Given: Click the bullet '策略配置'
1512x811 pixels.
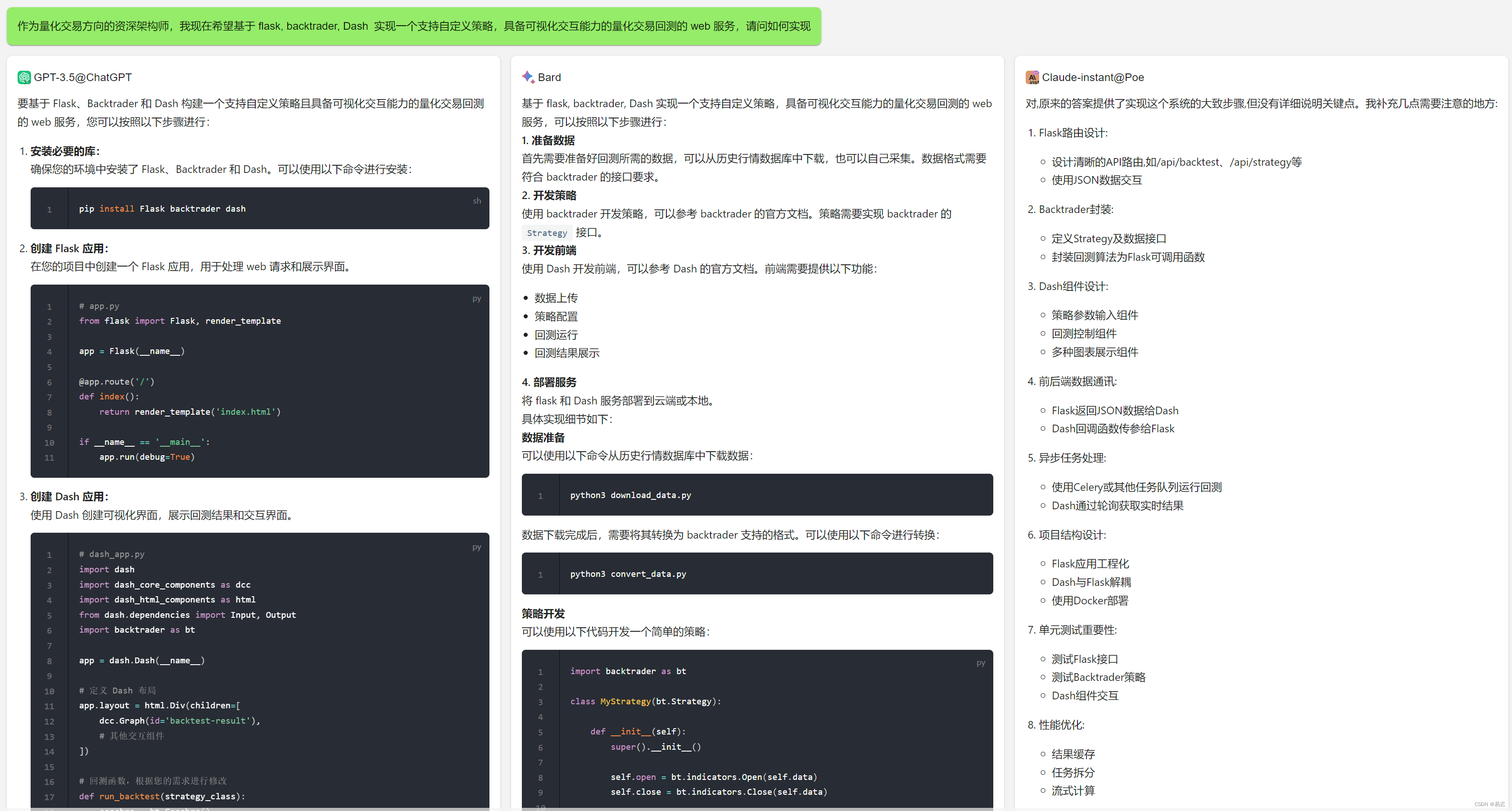Looking at the screenshot, I should point(556,317).
